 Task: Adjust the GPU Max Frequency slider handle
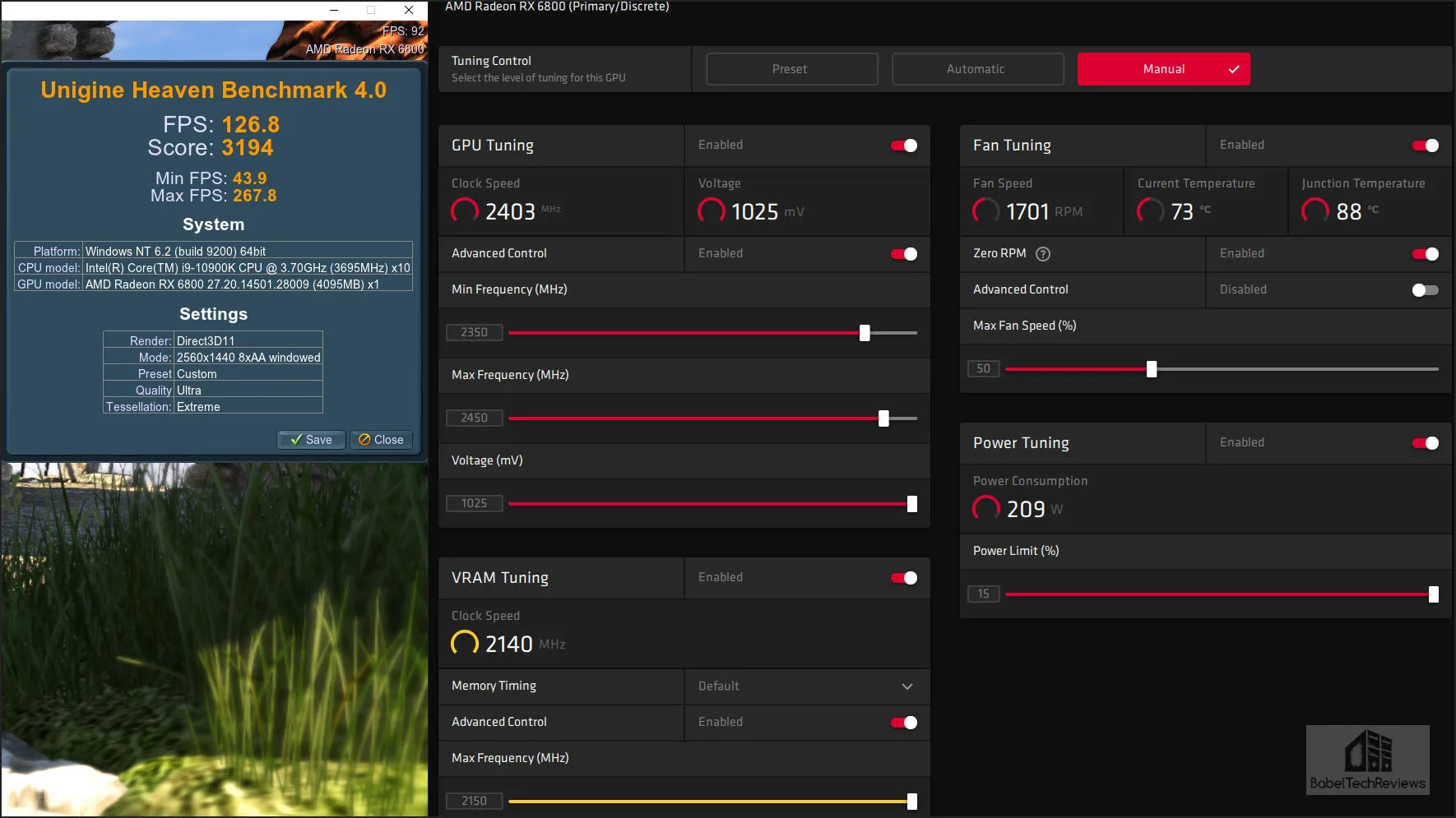coord(883,418)
